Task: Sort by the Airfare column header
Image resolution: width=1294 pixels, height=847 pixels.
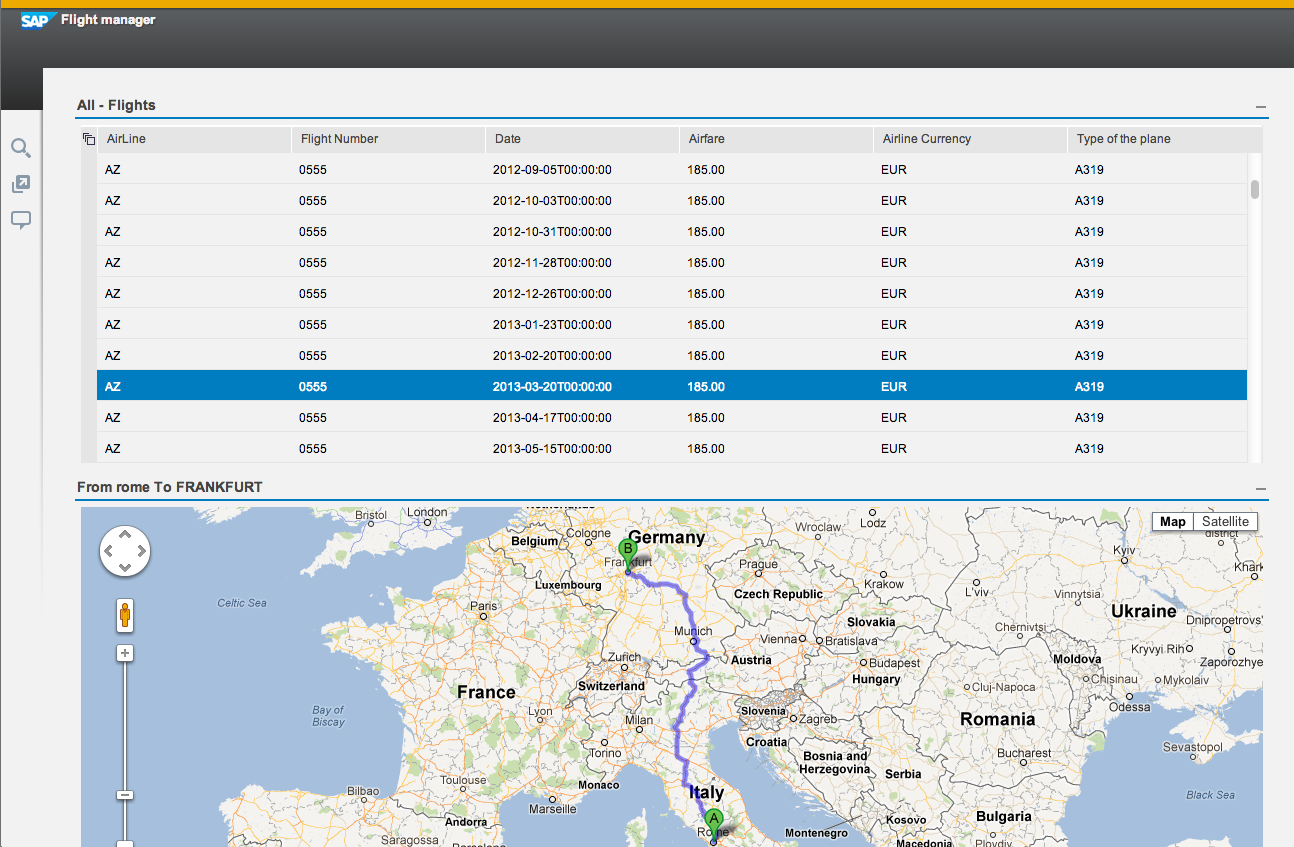Action: [774, 139]
